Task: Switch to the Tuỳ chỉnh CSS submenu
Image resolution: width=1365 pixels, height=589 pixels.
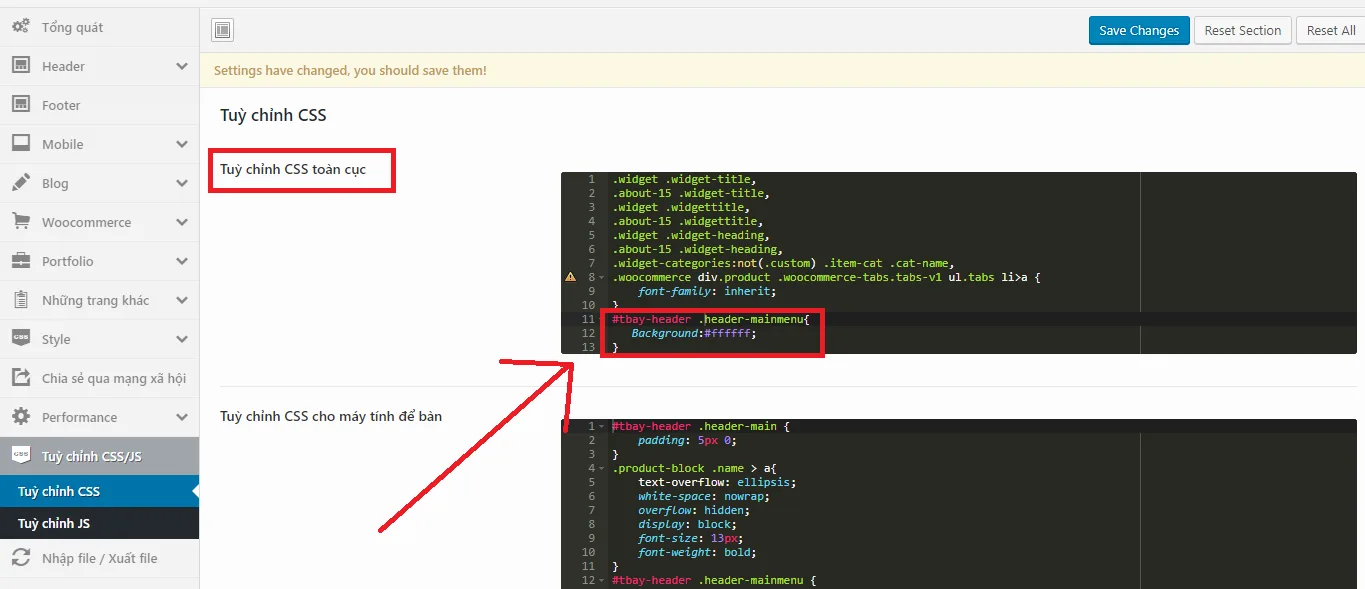Action: (99, 491)
